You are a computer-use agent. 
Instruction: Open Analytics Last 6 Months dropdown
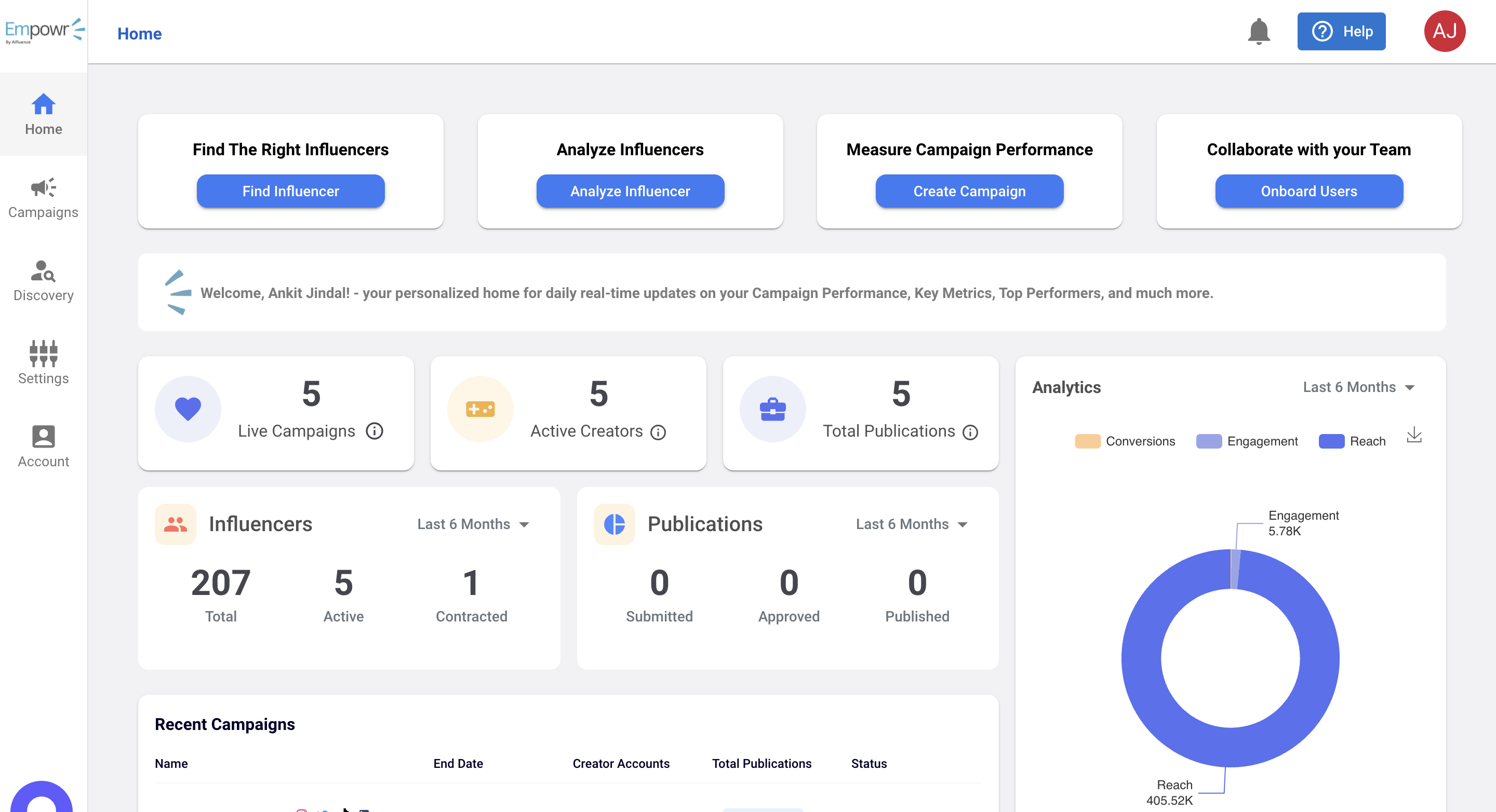click(x=1359, y=387)
